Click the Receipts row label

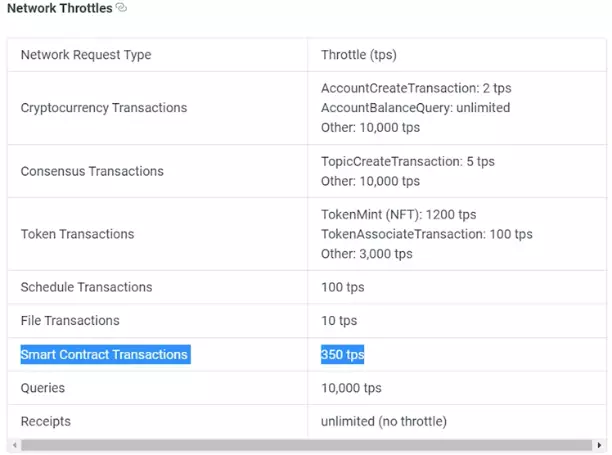pyautogui.click(x=45, y=421)
